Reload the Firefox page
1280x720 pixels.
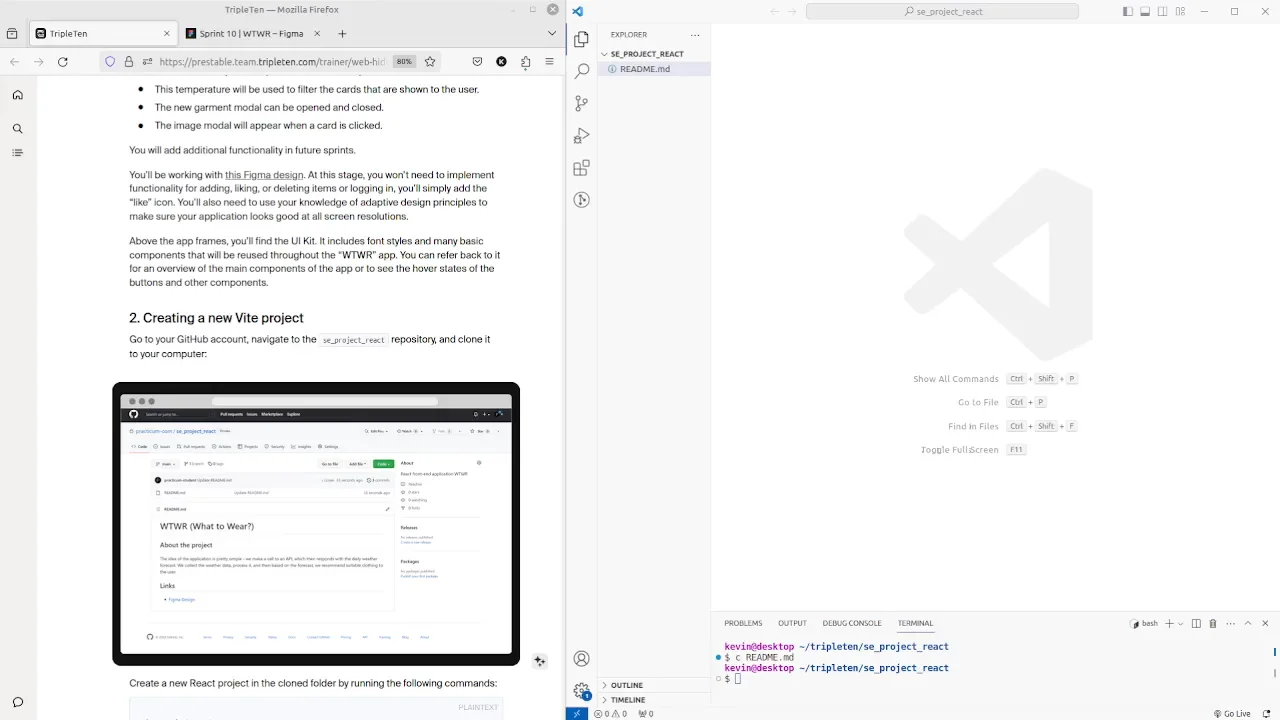pos(62,61)
